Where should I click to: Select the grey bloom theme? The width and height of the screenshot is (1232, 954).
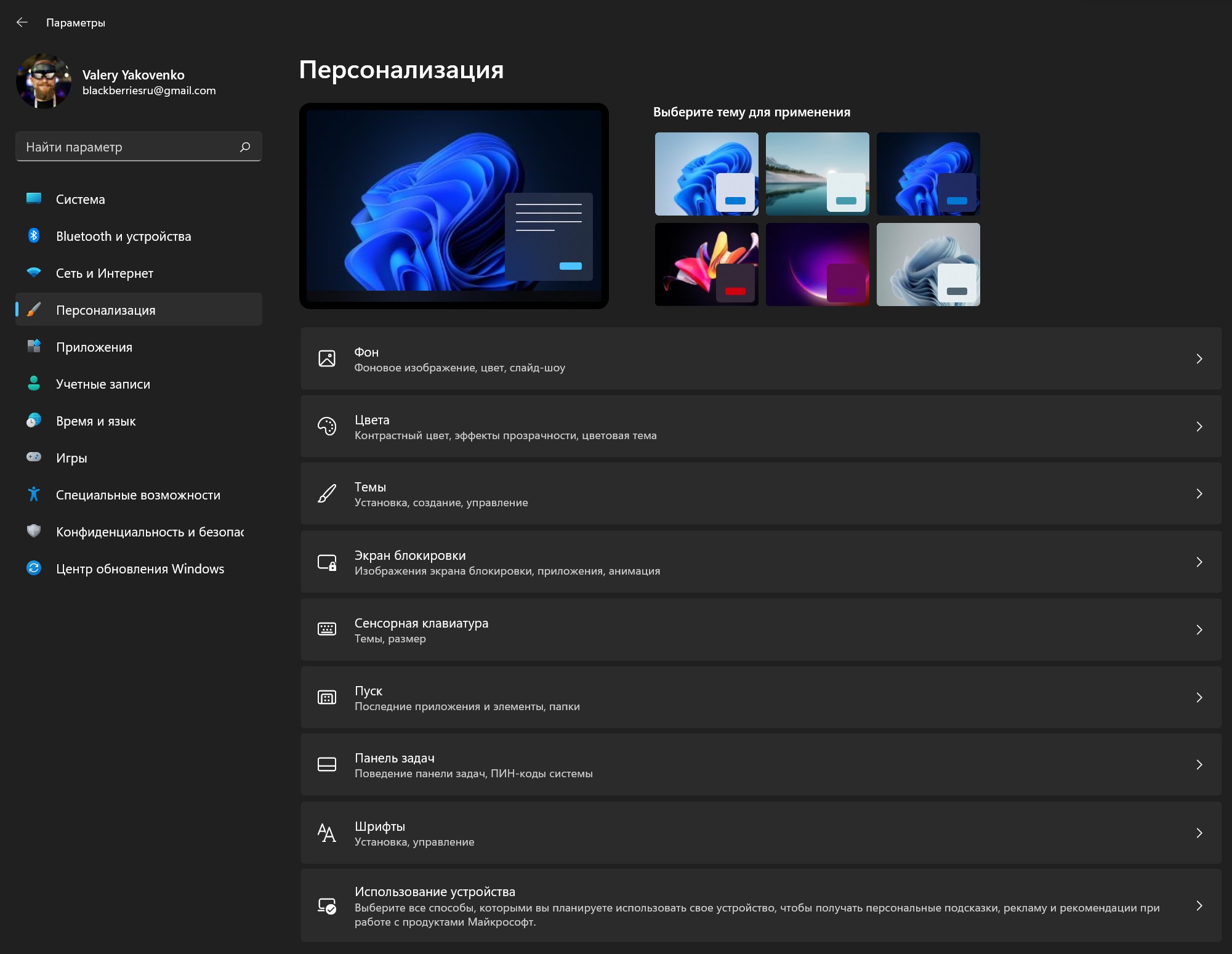pos(928,264)
